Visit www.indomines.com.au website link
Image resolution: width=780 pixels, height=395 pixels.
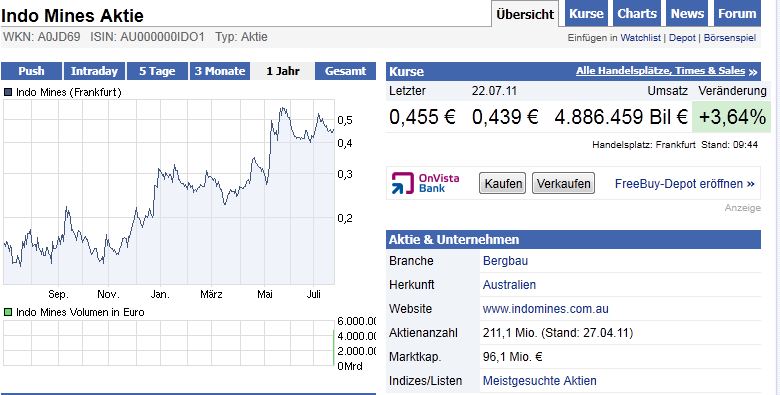545,309
